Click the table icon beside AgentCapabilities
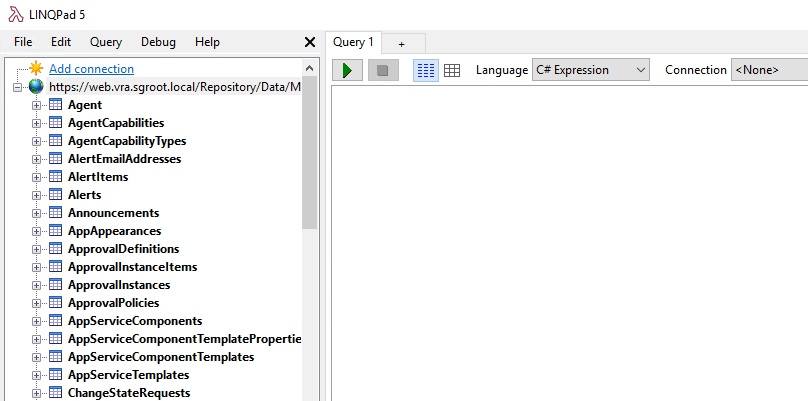This screenshot has height=401, width=808. coord(55,123)
